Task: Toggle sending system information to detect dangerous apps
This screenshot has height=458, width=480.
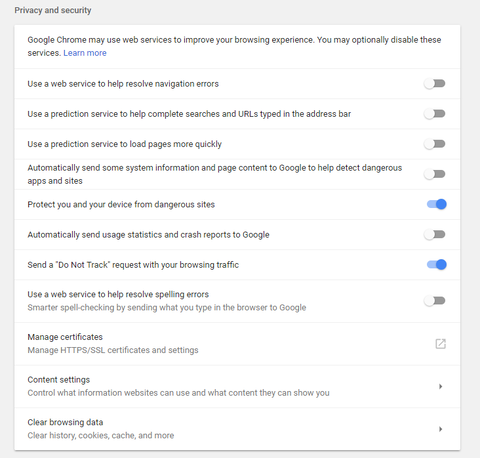Action: pos(435,174)
